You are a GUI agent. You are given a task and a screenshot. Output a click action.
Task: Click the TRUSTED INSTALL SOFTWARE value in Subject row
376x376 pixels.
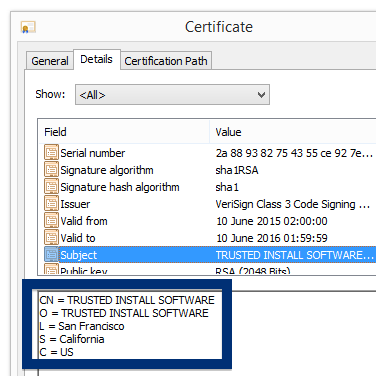(x=295, y=255)
